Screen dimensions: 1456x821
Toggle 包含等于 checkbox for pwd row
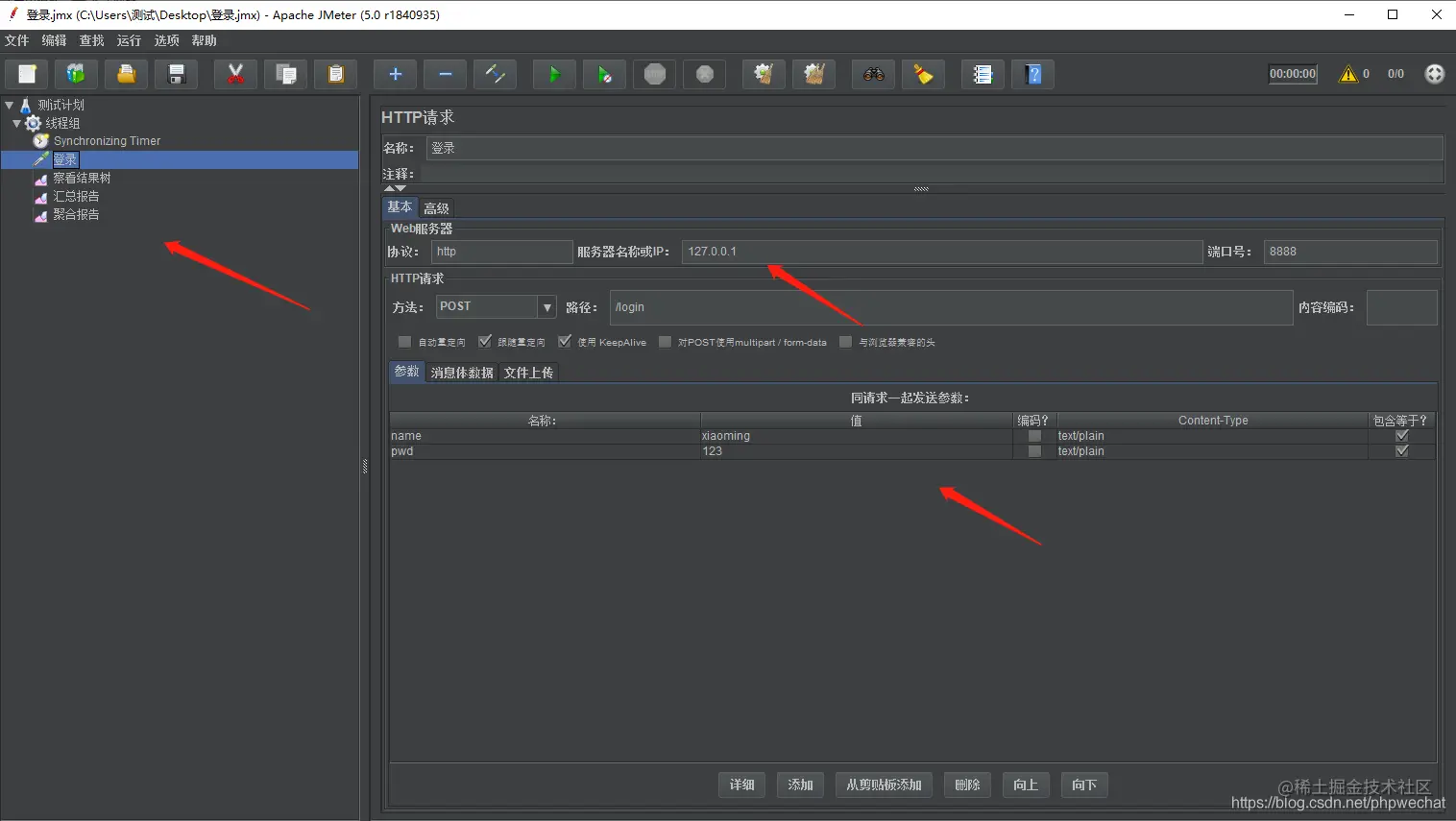coord(1401,451)
